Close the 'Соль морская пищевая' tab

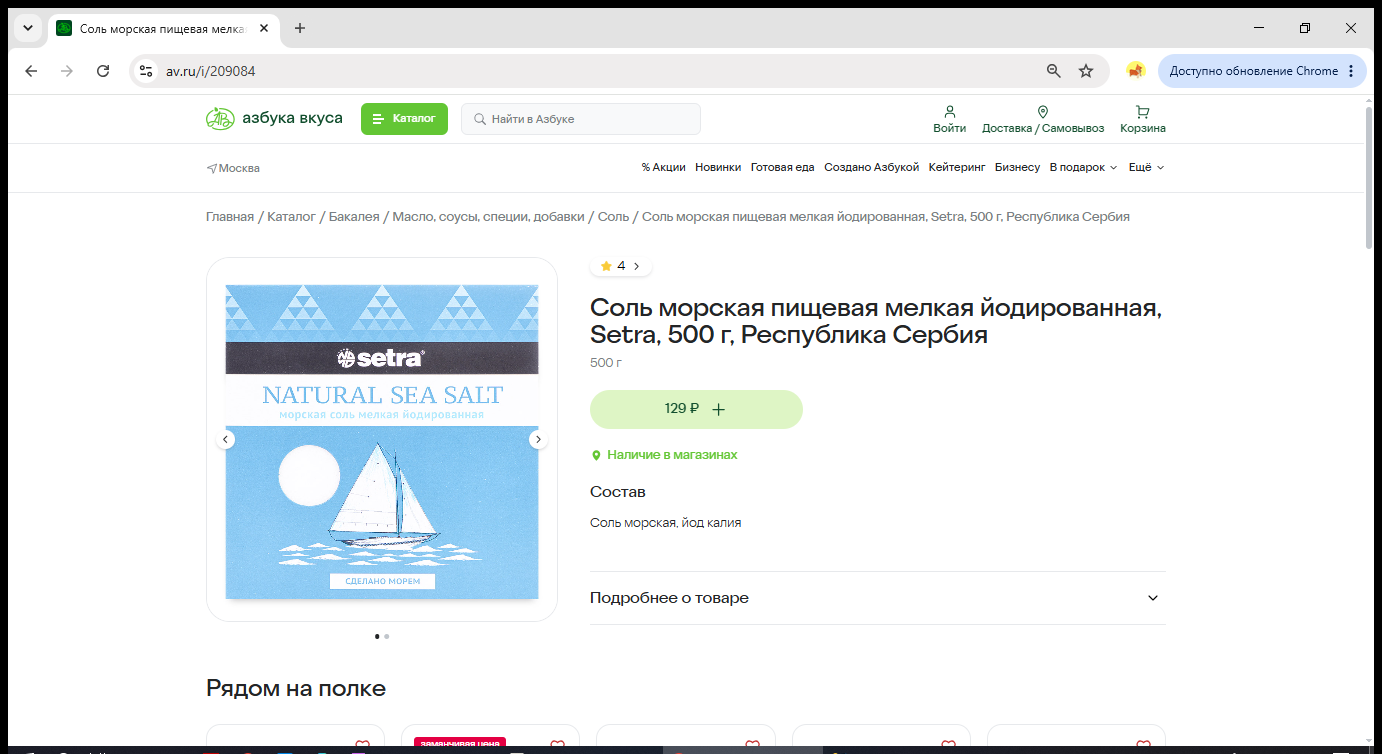tap(264, 28)
